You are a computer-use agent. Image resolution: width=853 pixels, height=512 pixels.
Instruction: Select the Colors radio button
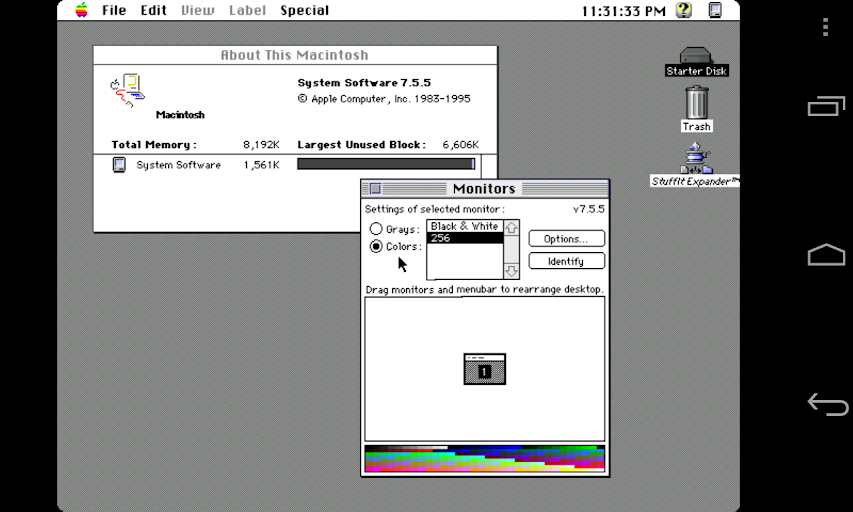(376, 246)
